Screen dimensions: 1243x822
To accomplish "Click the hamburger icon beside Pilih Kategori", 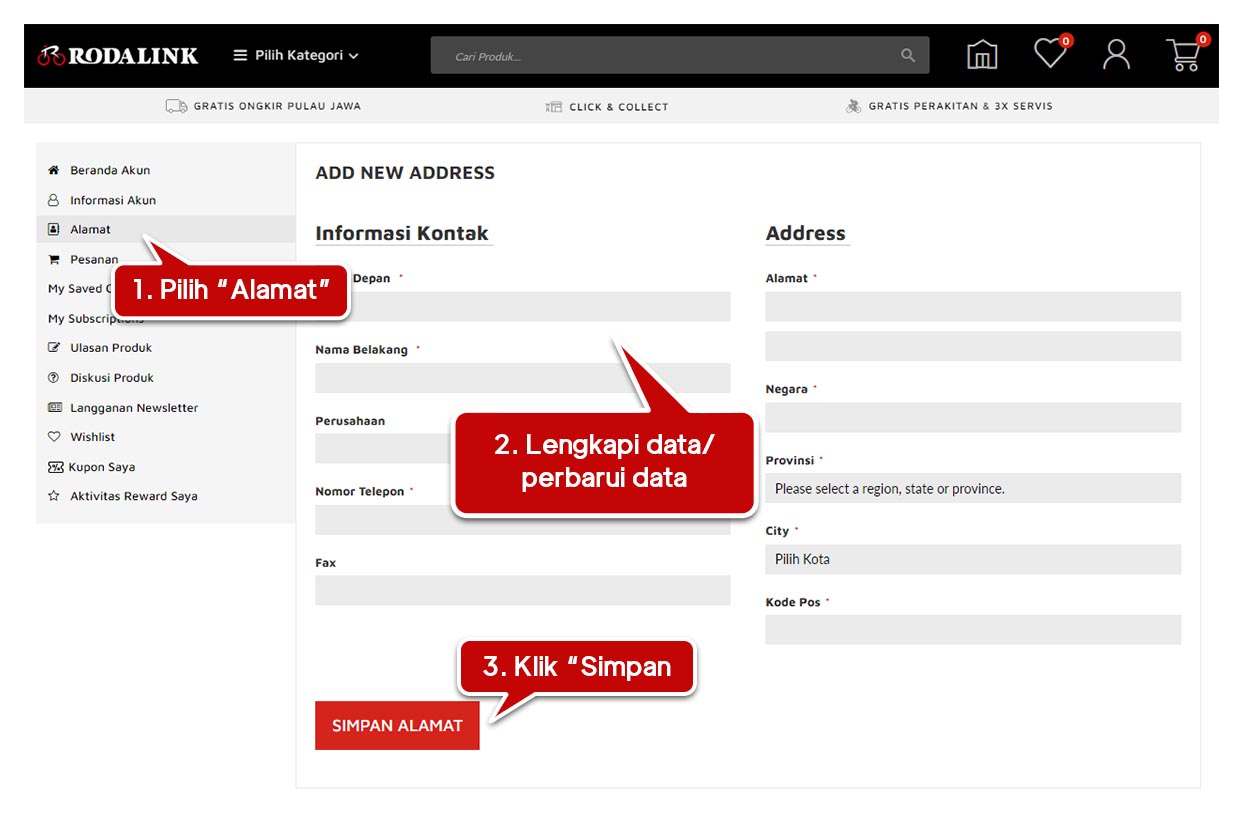I will coord(238,55).
